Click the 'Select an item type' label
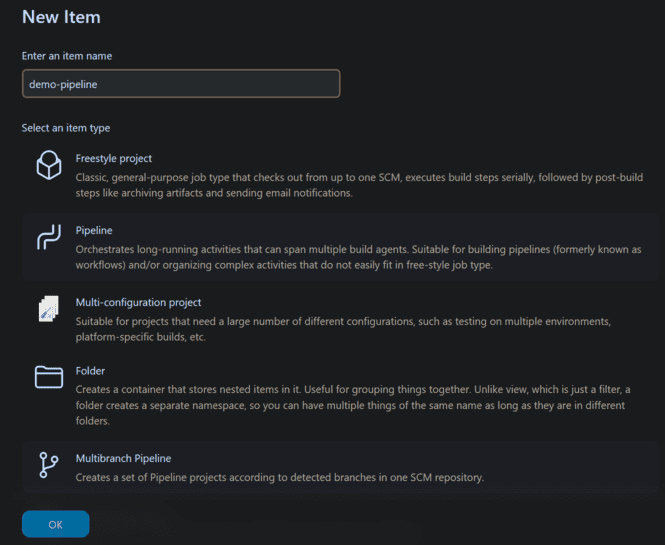Screen dimensions: 665x545 coord(66,128)
